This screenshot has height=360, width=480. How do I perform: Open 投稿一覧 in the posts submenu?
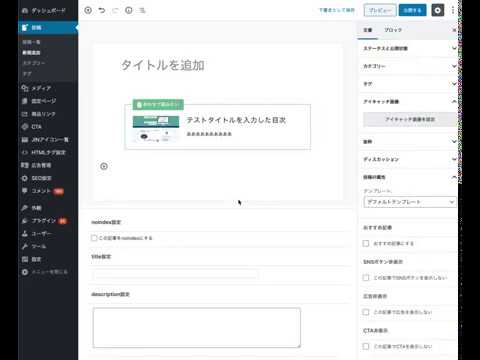pos(31,42)
